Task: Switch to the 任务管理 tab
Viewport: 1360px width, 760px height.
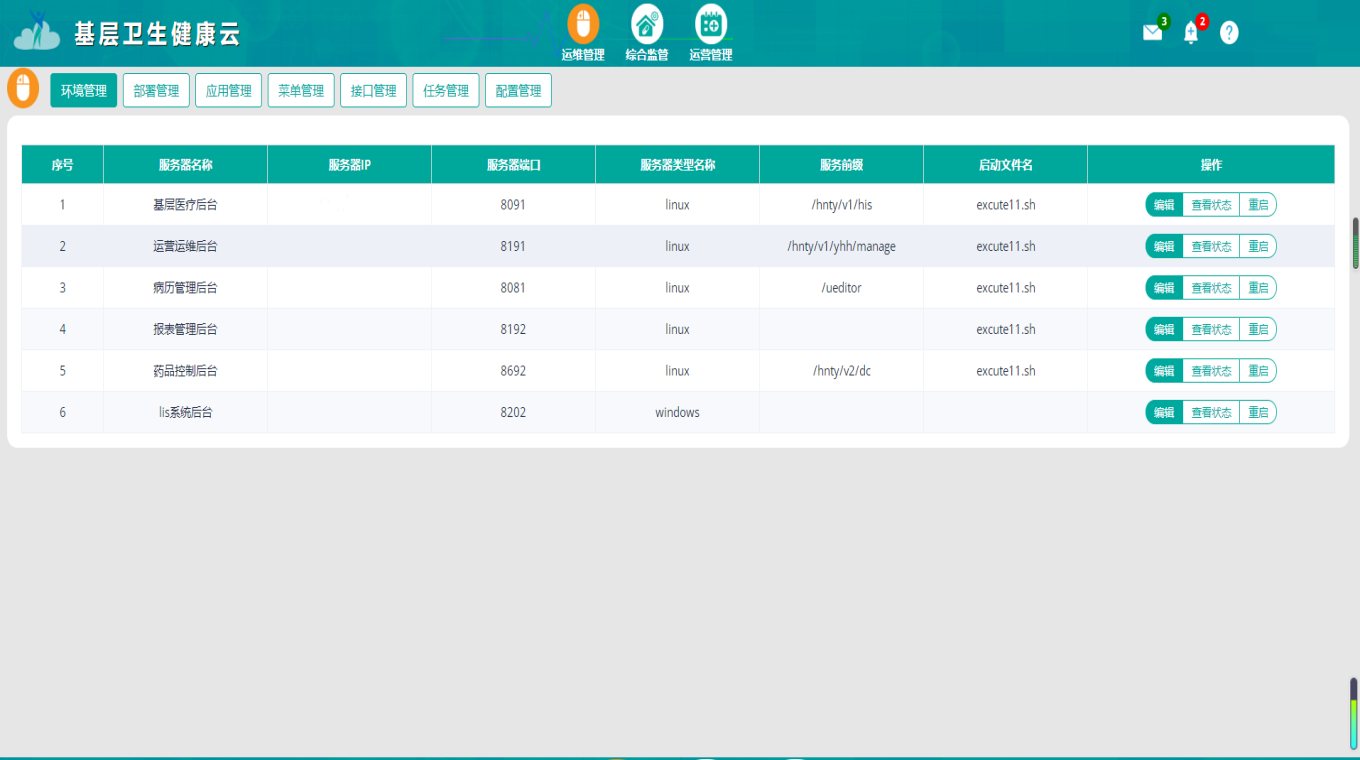Action: click(x=446, y=90)
